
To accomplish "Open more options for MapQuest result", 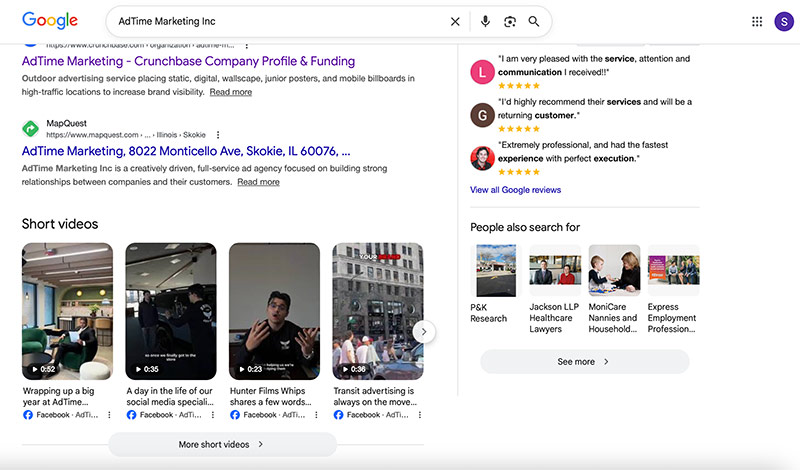I will [218, 135].
